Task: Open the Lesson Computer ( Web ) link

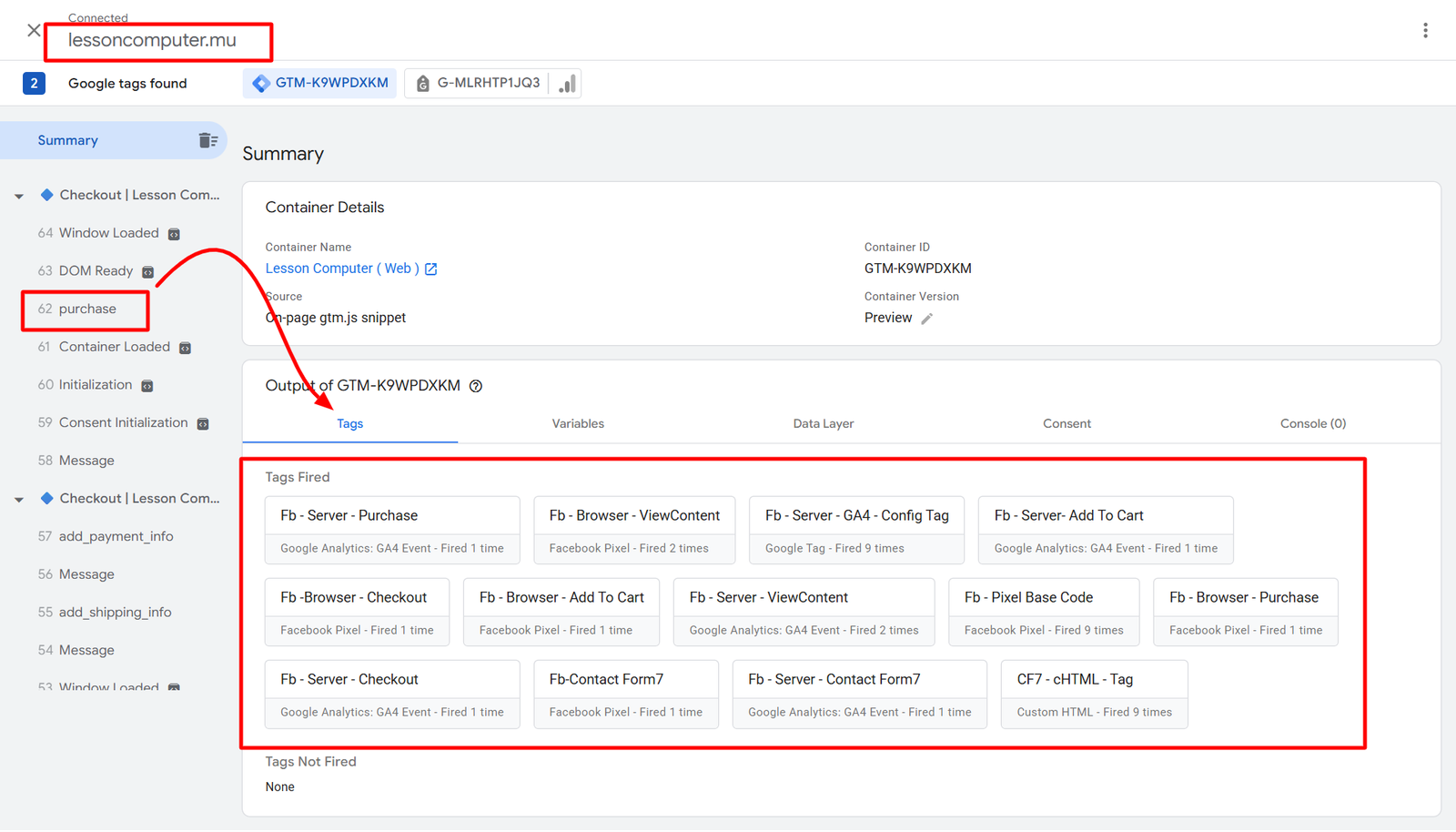Action: click(x=341, y=269)
